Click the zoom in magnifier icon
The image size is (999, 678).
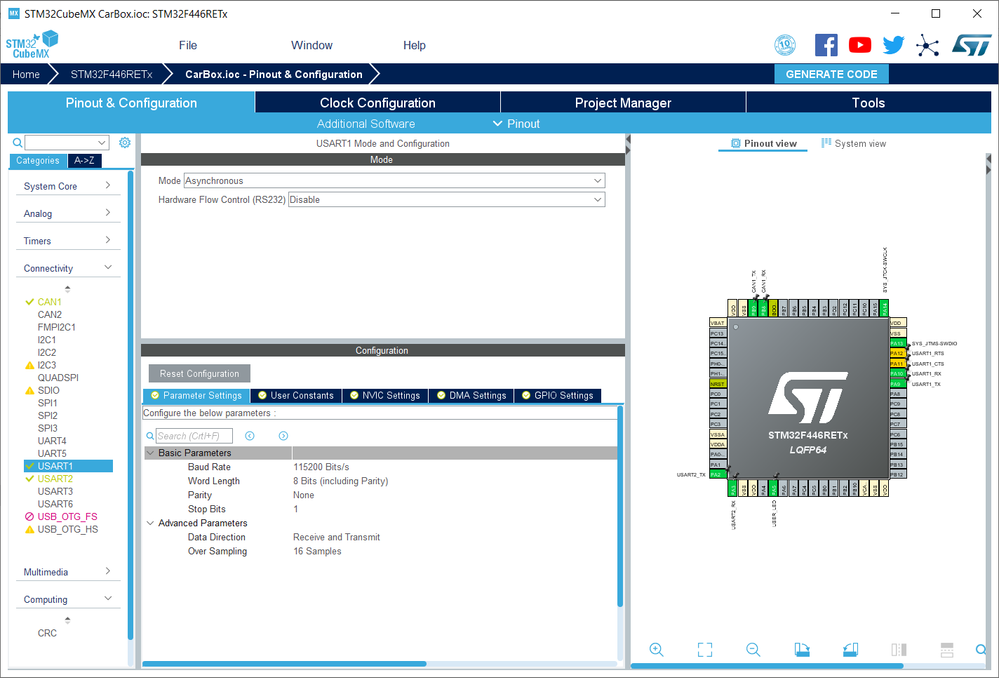[656, 650]
